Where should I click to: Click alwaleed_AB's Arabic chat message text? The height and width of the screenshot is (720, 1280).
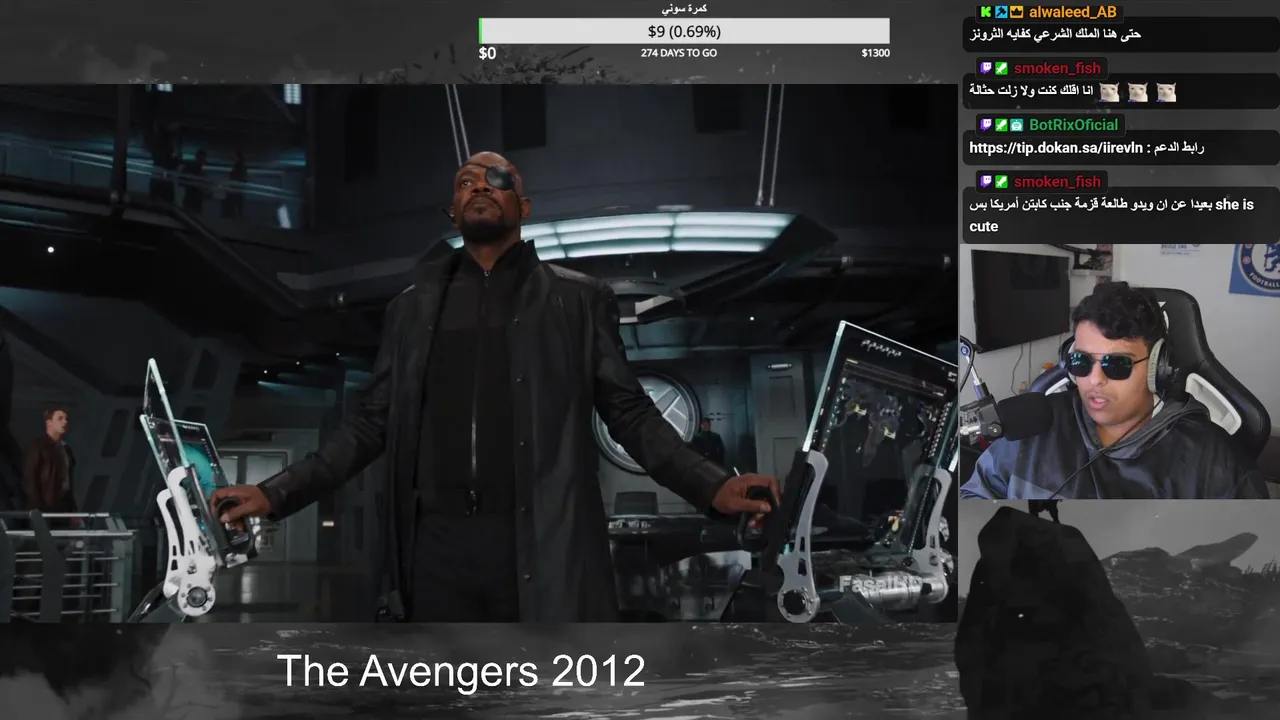point(1055,35)
